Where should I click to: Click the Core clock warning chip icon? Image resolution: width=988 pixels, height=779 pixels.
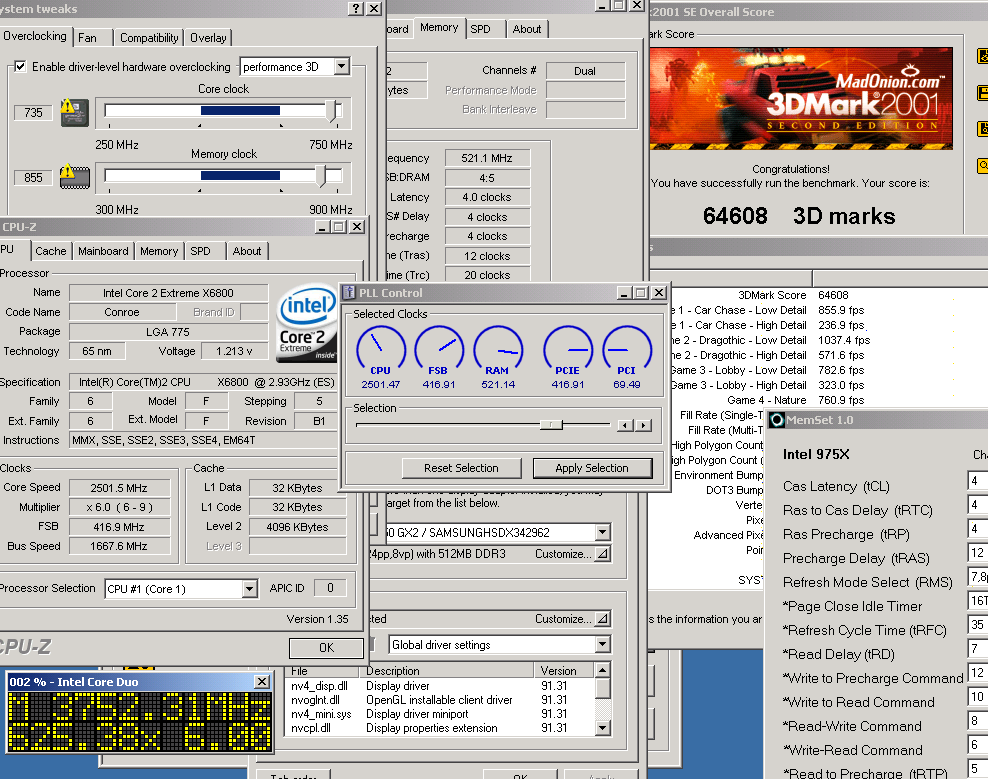[x=74, y=112]
